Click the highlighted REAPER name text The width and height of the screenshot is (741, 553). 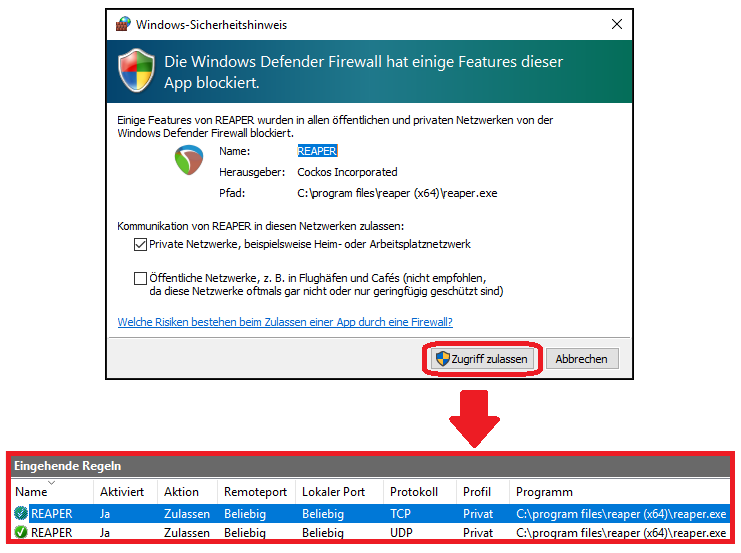click(317, 151)
